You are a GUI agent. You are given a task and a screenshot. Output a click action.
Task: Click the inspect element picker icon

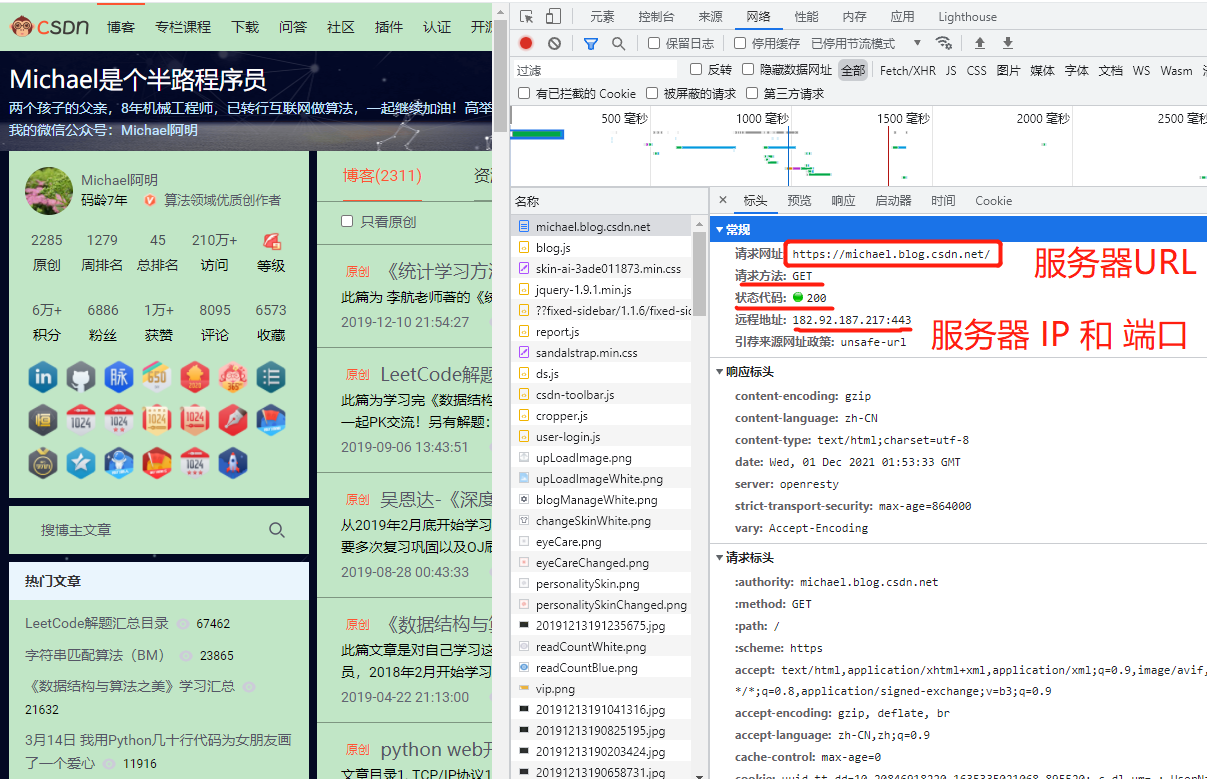click(527, 17)
